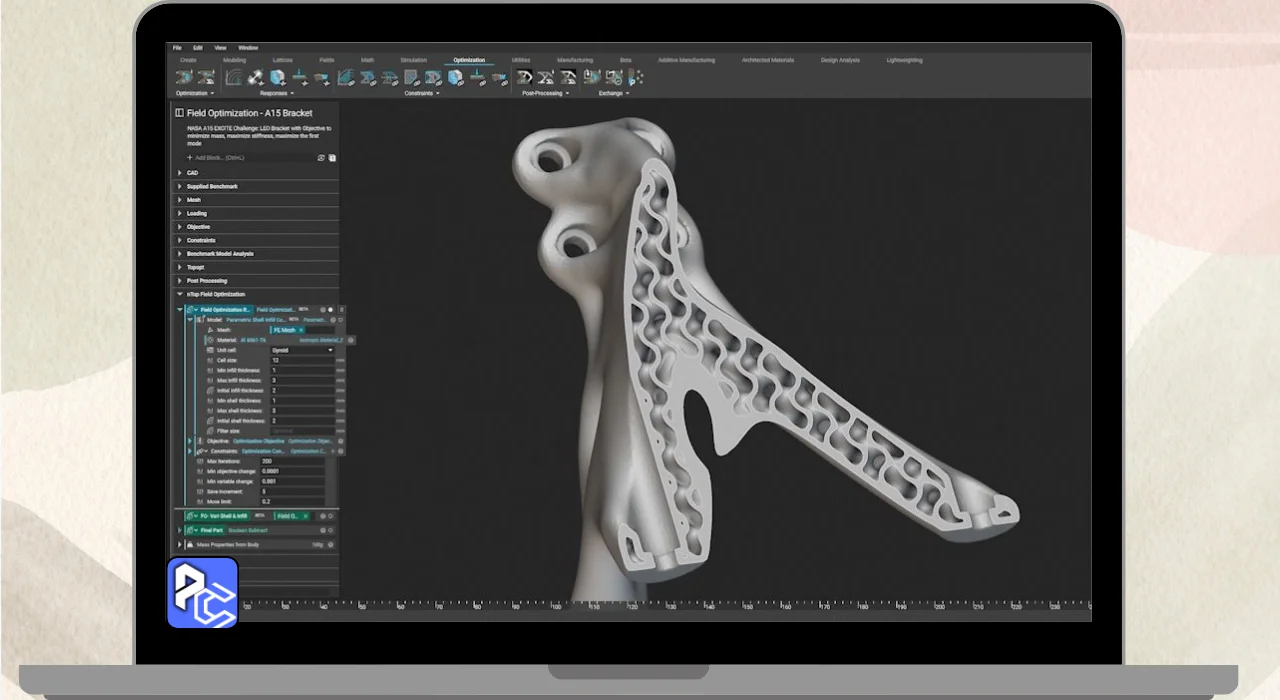Open the Constraints group dropdown label
This screenshot has width=1280, height=700.
point(420,93)
